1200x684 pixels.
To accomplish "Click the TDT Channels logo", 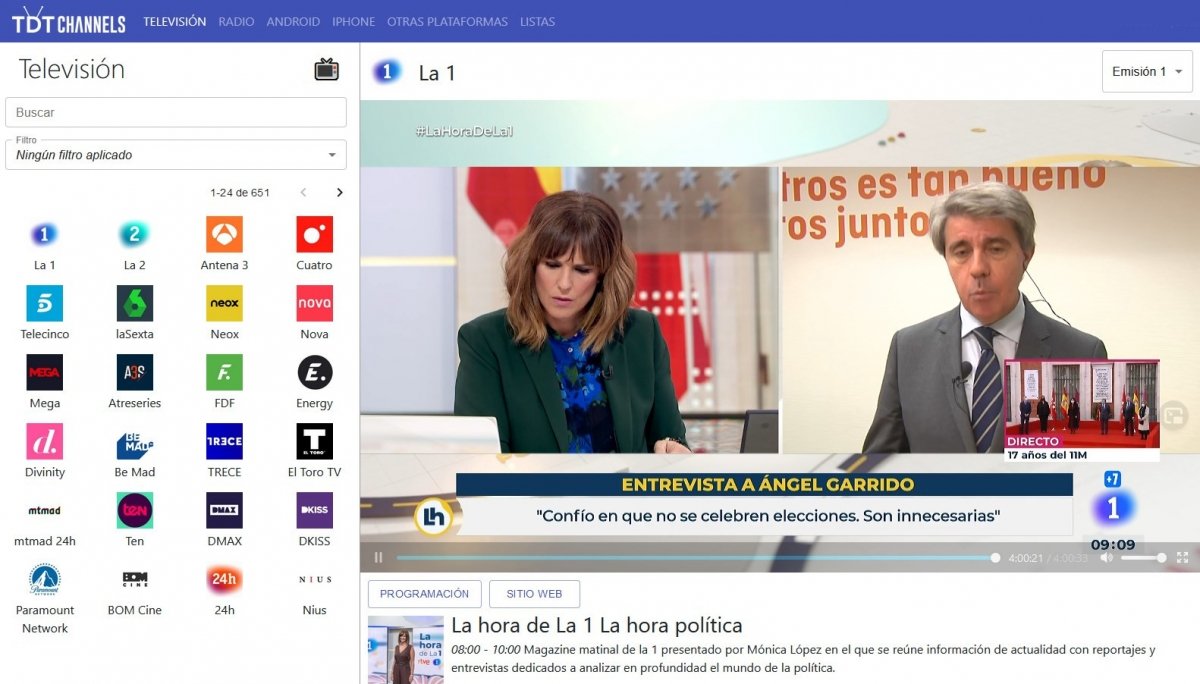I will (68, 21).
